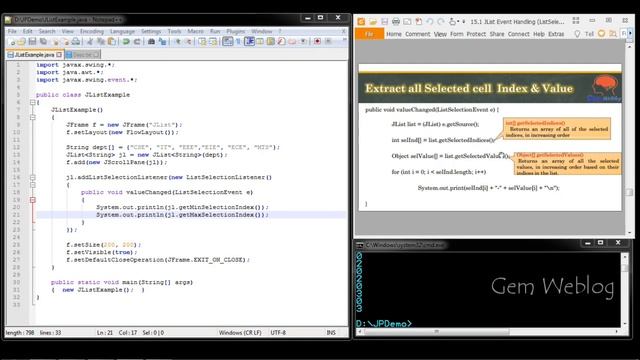640x360 pixels.
Task: Toggle INS mode in Notepad++ status bar
Action: [331, 333]
